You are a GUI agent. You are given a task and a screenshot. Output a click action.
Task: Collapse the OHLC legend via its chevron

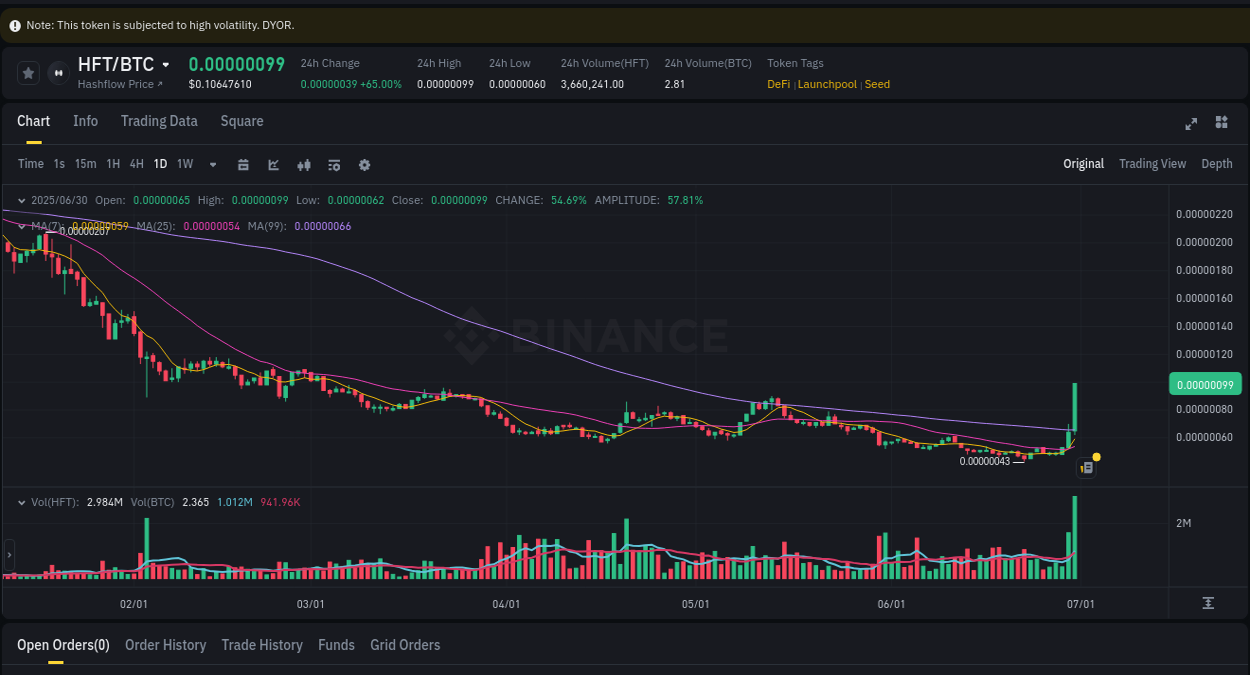click(22, 200)
